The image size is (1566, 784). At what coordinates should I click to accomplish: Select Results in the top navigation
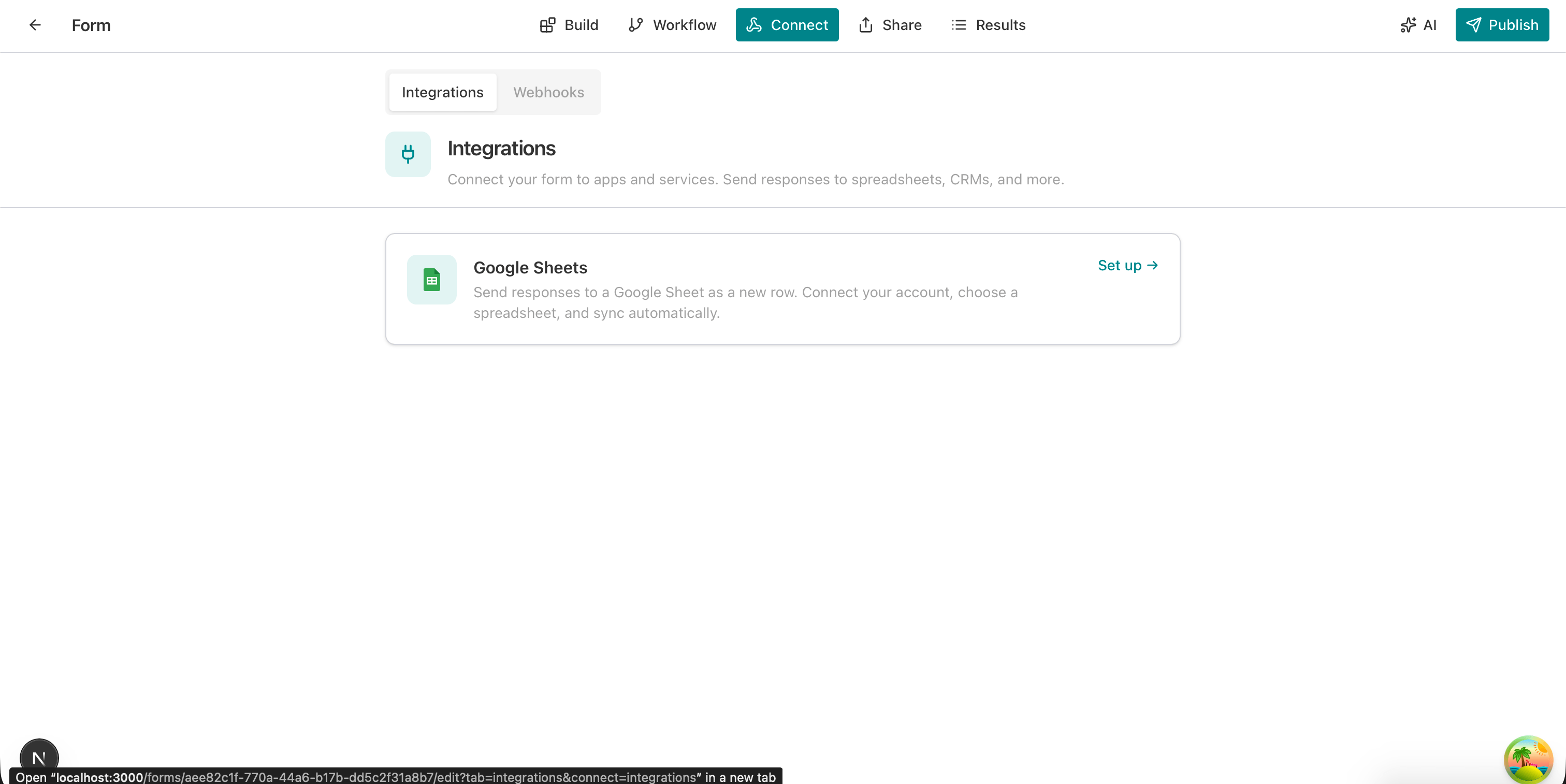point(988,25)
